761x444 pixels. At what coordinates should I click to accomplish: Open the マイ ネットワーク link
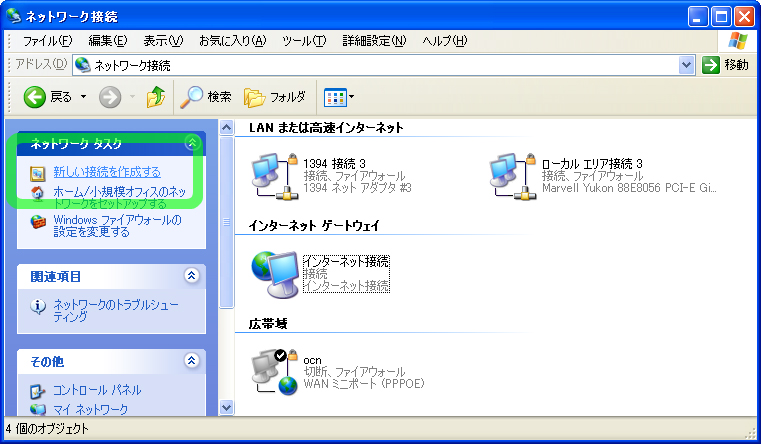click(x=90, y=410)
